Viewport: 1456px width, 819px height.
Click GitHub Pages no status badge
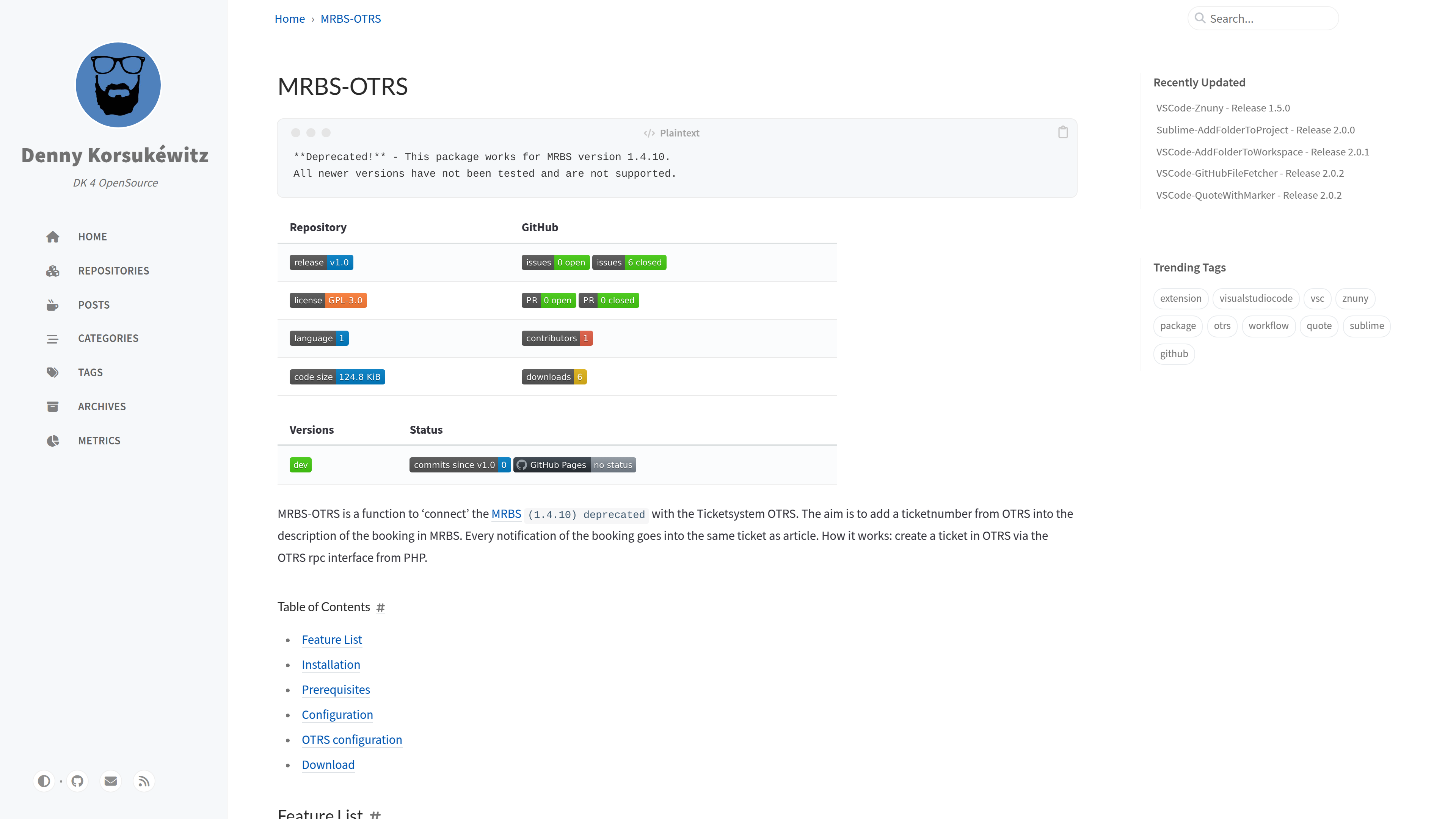(575, 464)
